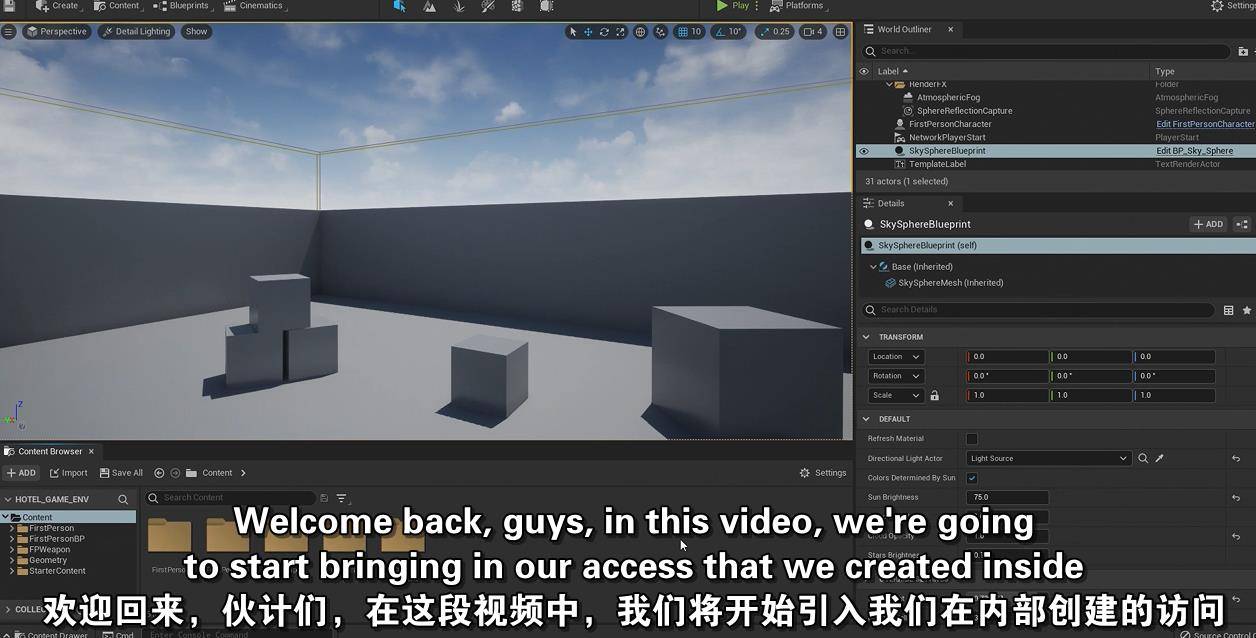Open editor Settings gear at top right
Image resolution: width=1256 pixels, height=638 pixels.
1232,6
